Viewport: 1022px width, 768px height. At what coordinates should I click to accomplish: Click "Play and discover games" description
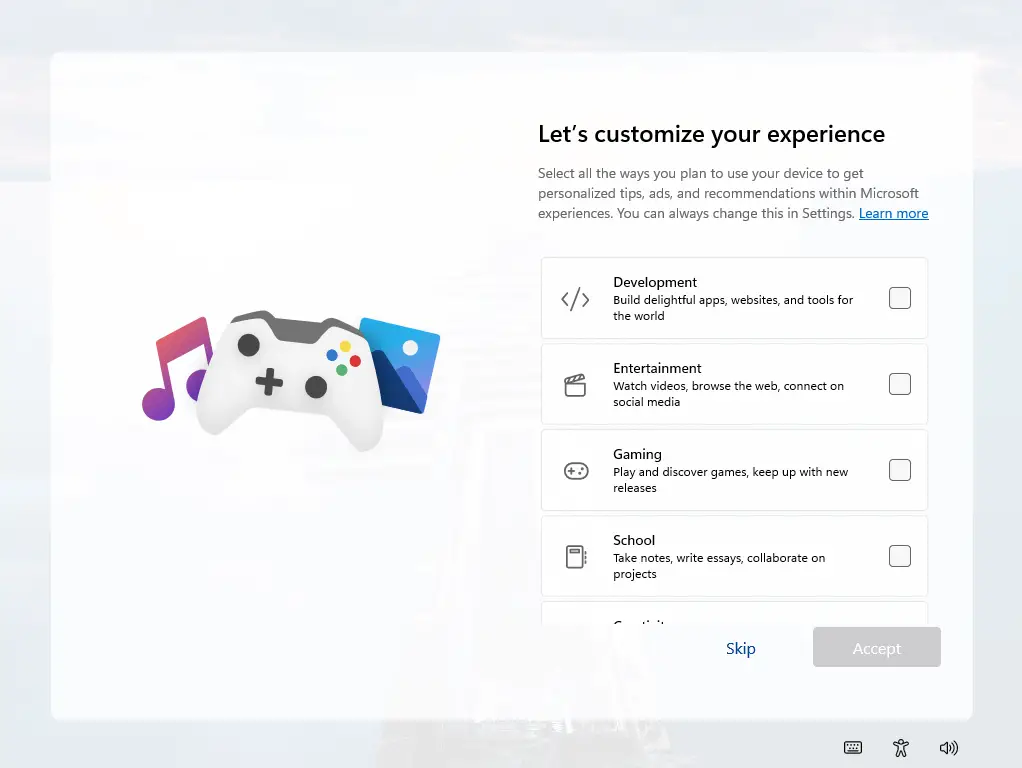[731, 480]
